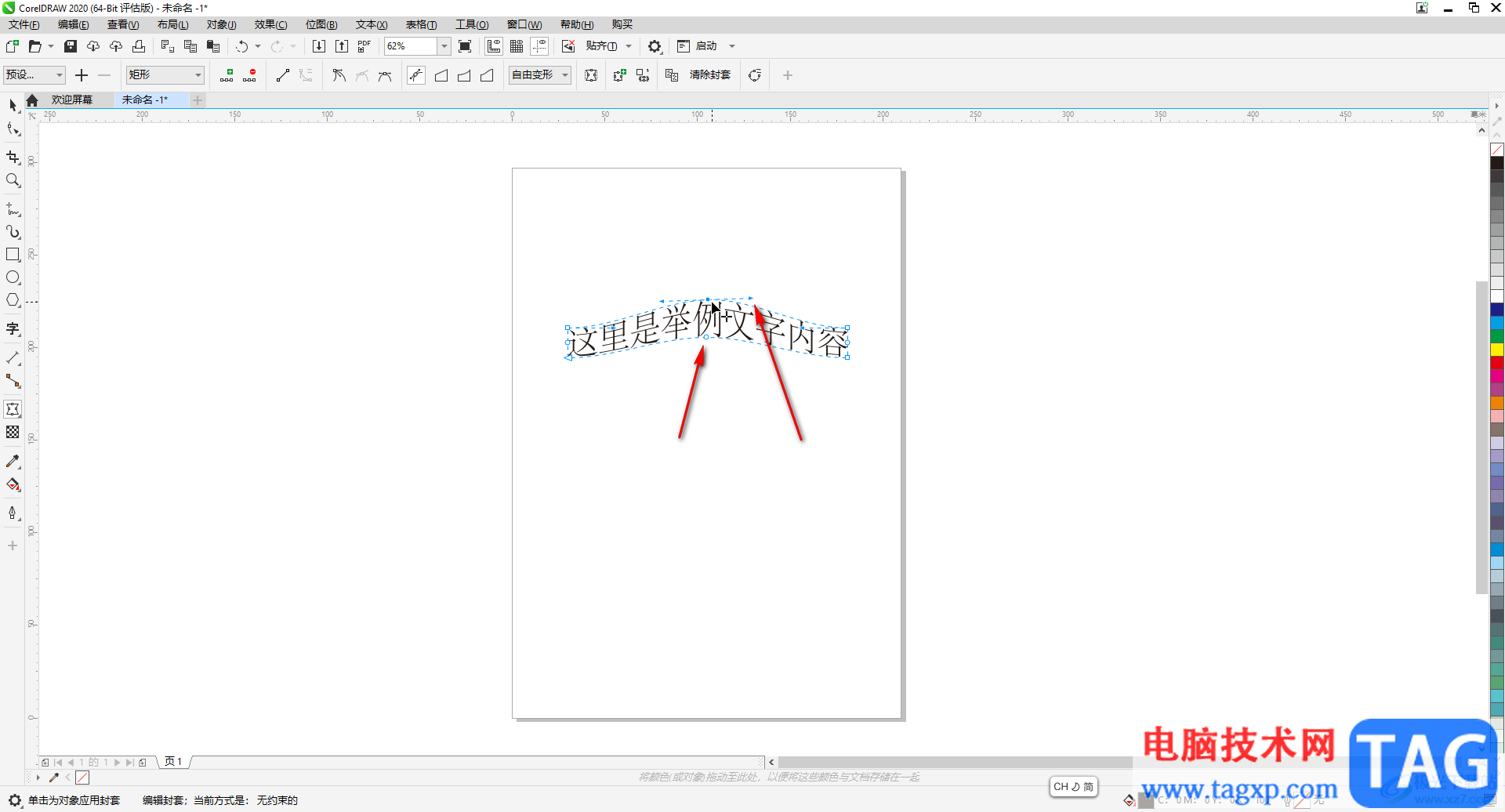Select the Zoom tool
1505x812 pixels.
(13, 180)
